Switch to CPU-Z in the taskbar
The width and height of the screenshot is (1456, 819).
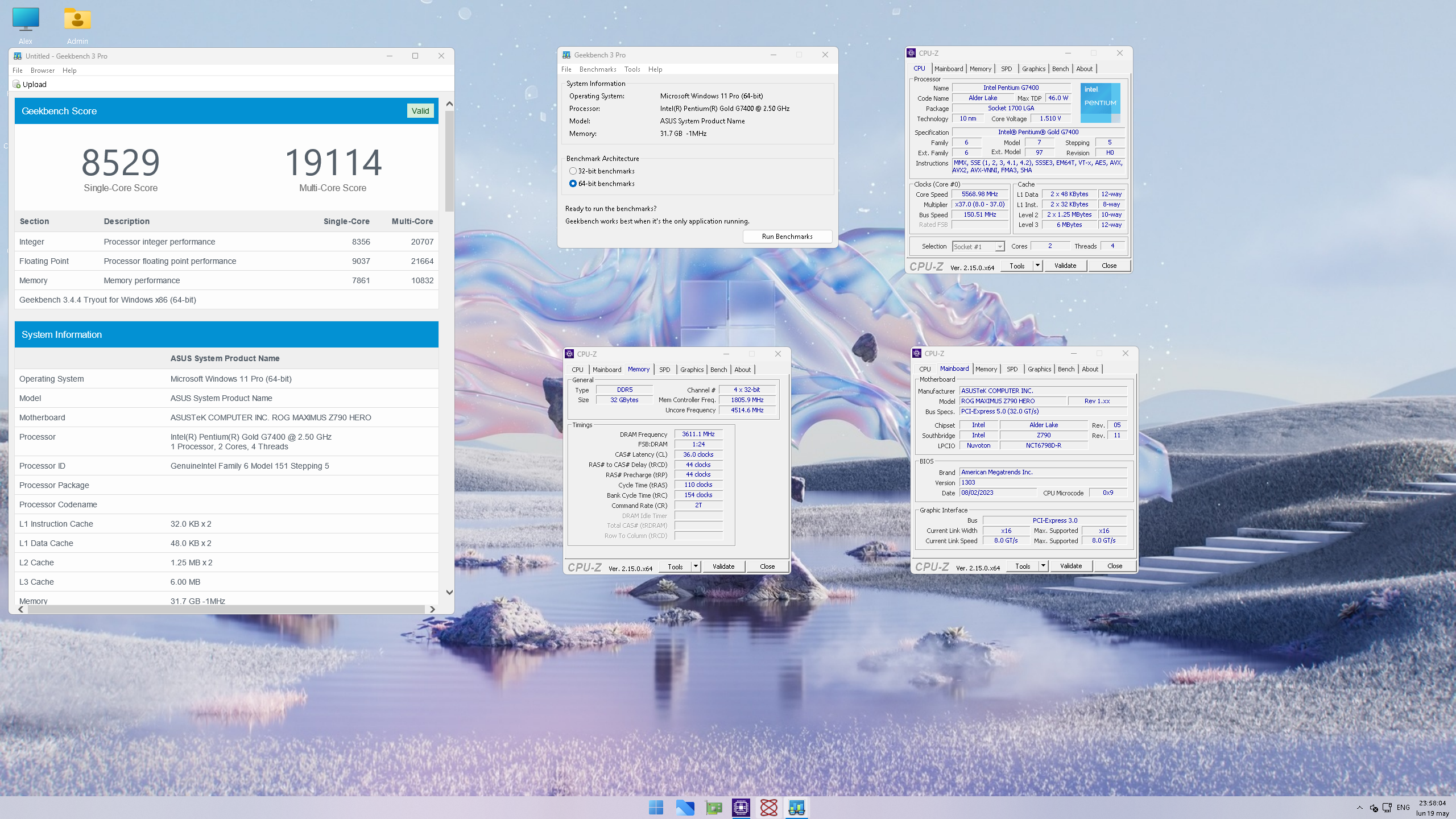click(x=741, y=807)
